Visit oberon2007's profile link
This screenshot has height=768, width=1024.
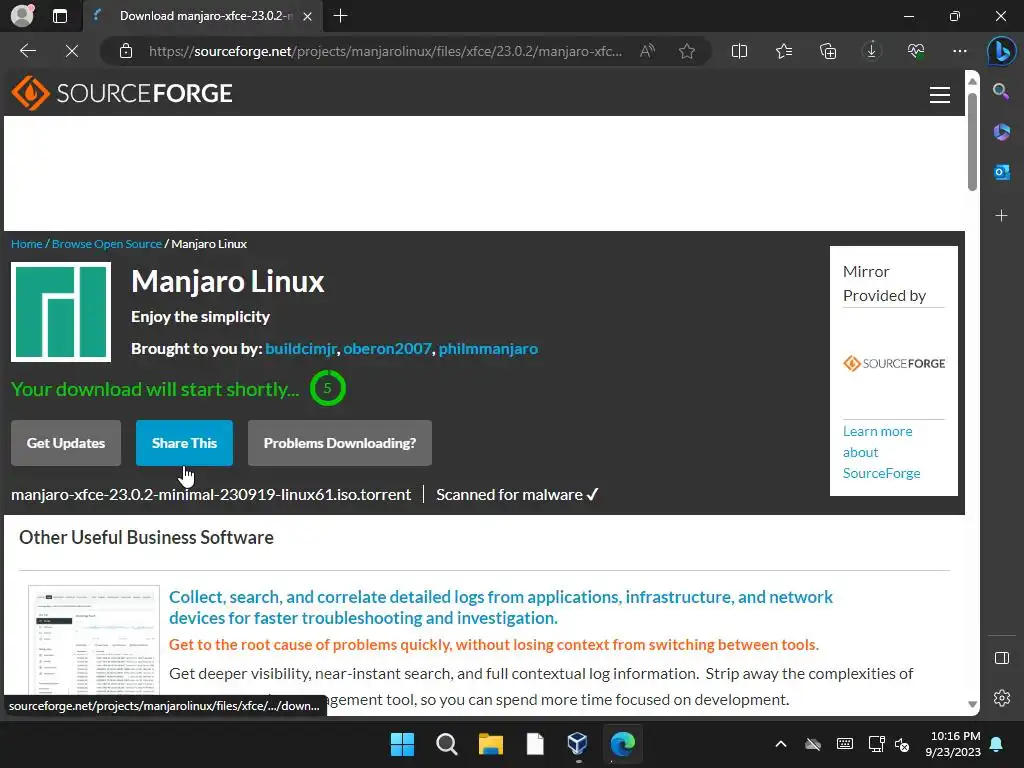pyautogui.click(x=387, y=348)
